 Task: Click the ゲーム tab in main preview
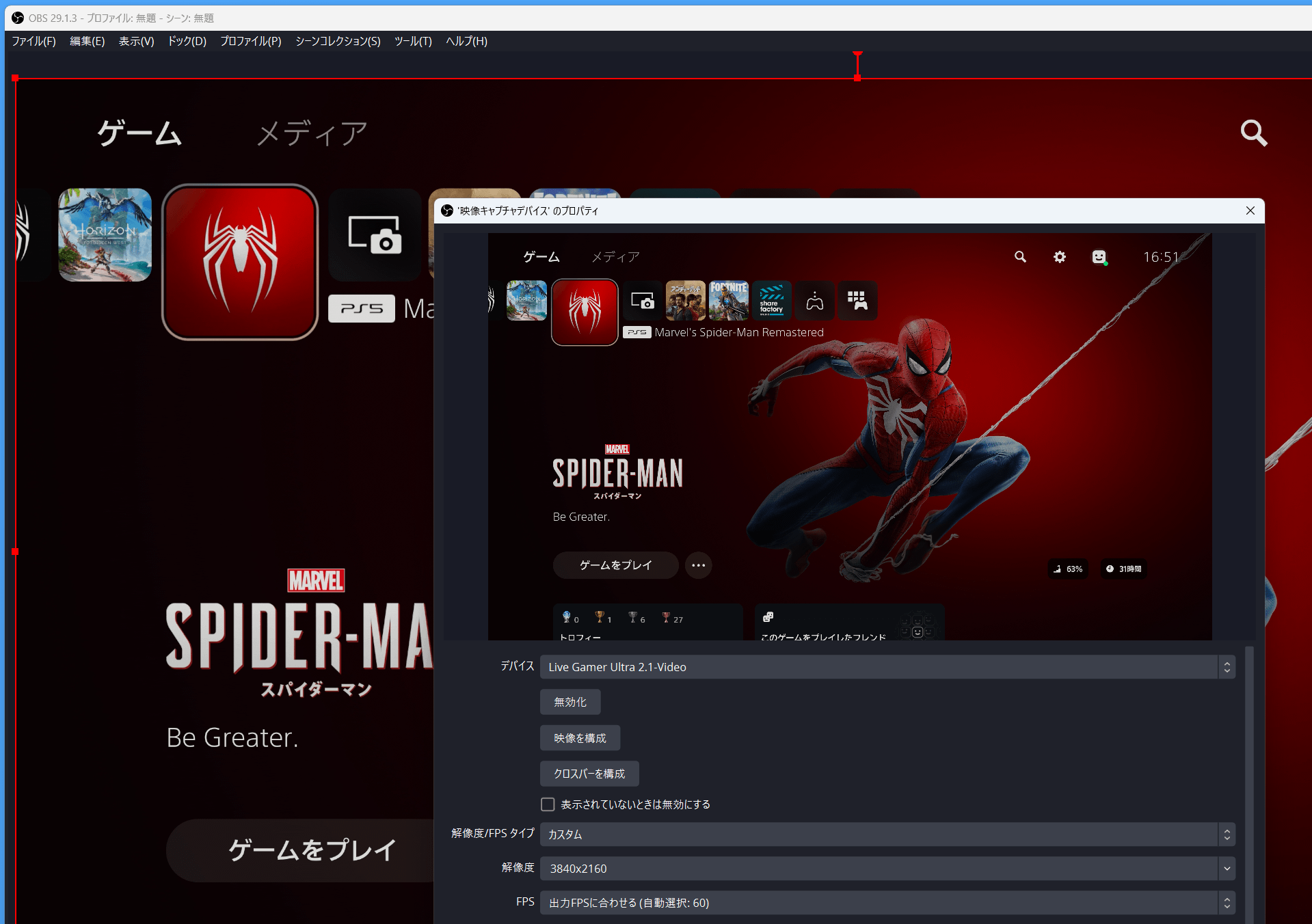[139, 133]
